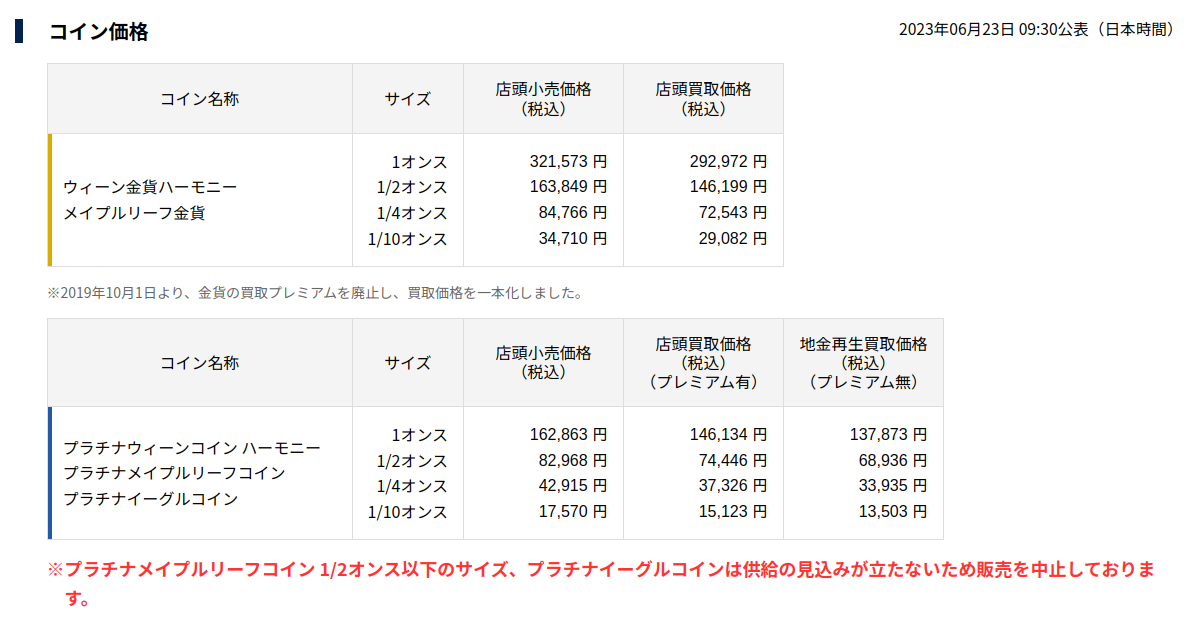Select プラチナメイプルリーフコイン in the platinum table

point(174,473)
